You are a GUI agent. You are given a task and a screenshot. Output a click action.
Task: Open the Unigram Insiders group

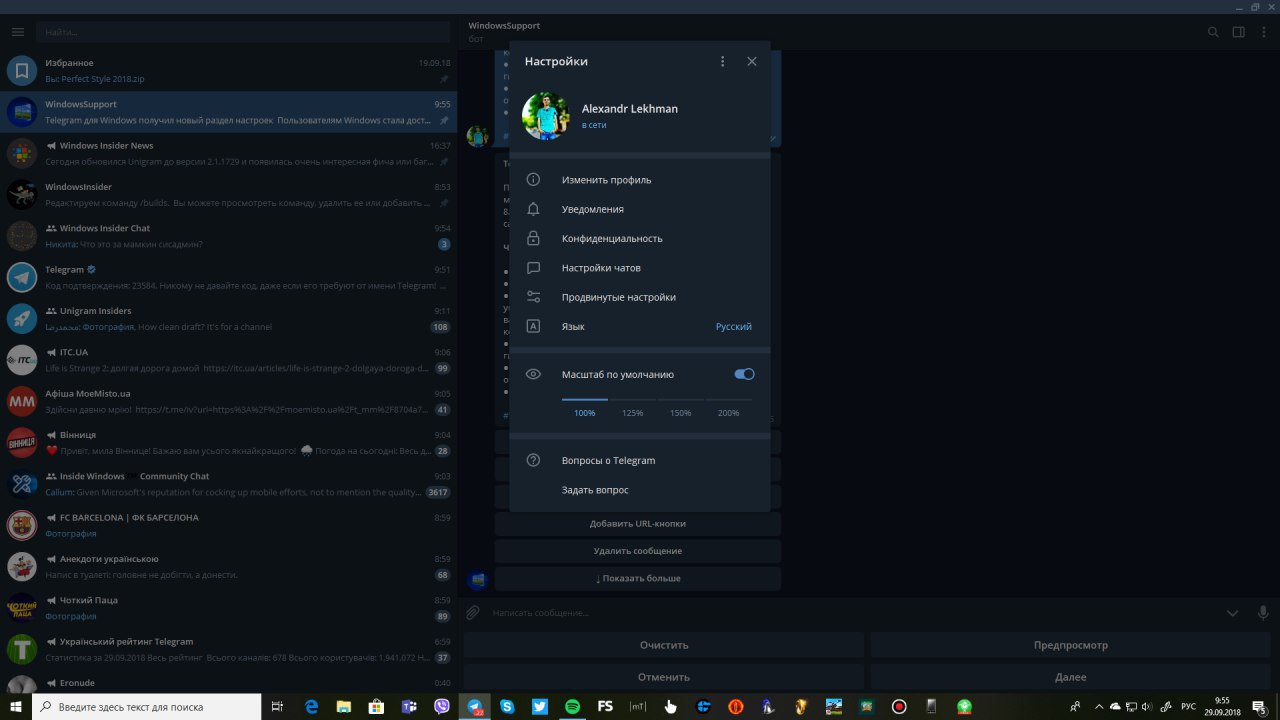[x=229, y=319]
